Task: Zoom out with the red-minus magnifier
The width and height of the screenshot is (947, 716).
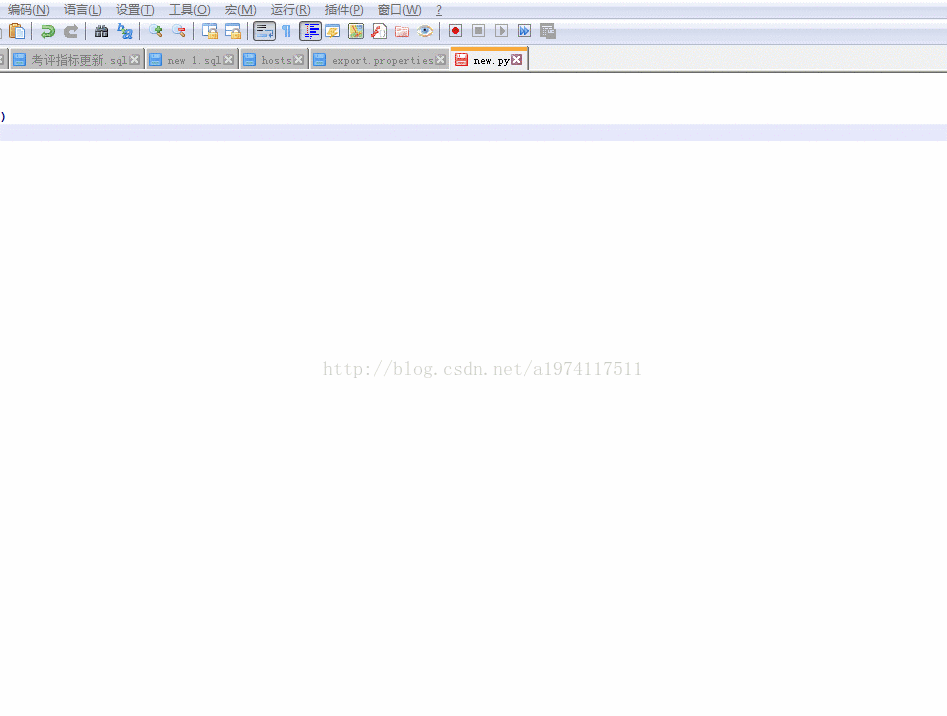Action: [179, 31]
